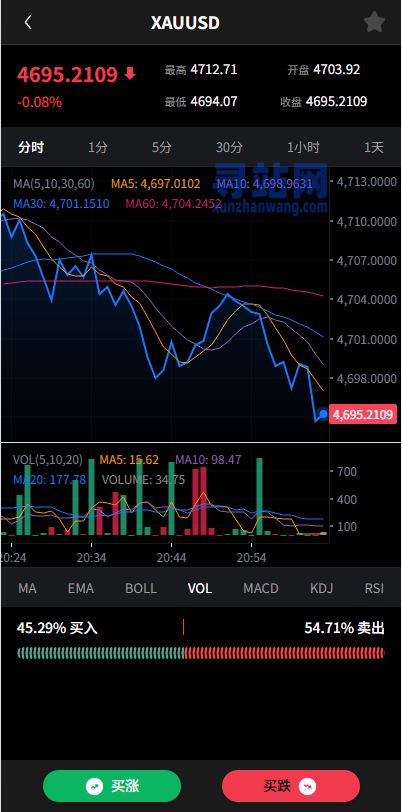Add XAUUSD to favorites with star icon
The width and height of the screenshot is (402, 812).
[374, 23]
